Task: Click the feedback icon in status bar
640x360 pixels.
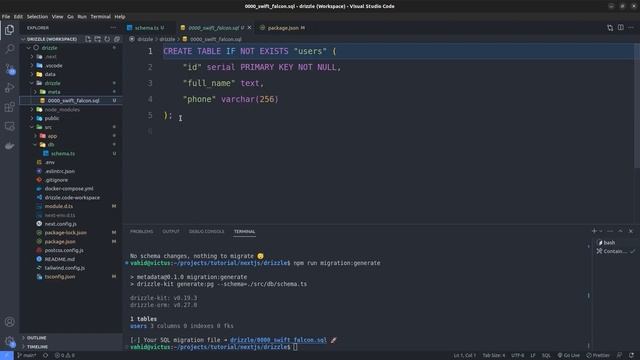Action: click(620, 356)
